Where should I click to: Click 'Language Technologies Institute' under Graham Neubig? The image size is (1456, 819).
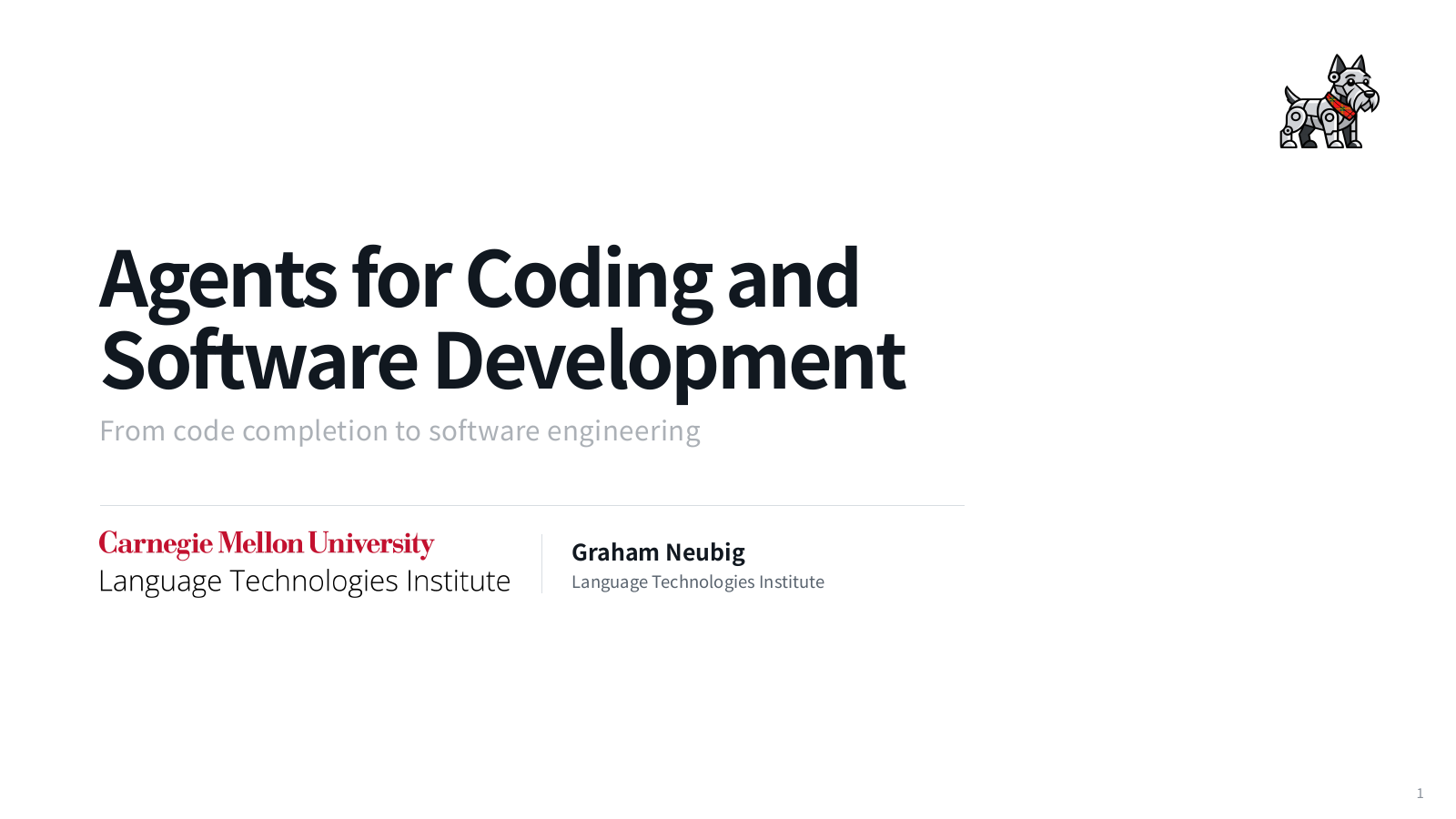coord(698,581)
